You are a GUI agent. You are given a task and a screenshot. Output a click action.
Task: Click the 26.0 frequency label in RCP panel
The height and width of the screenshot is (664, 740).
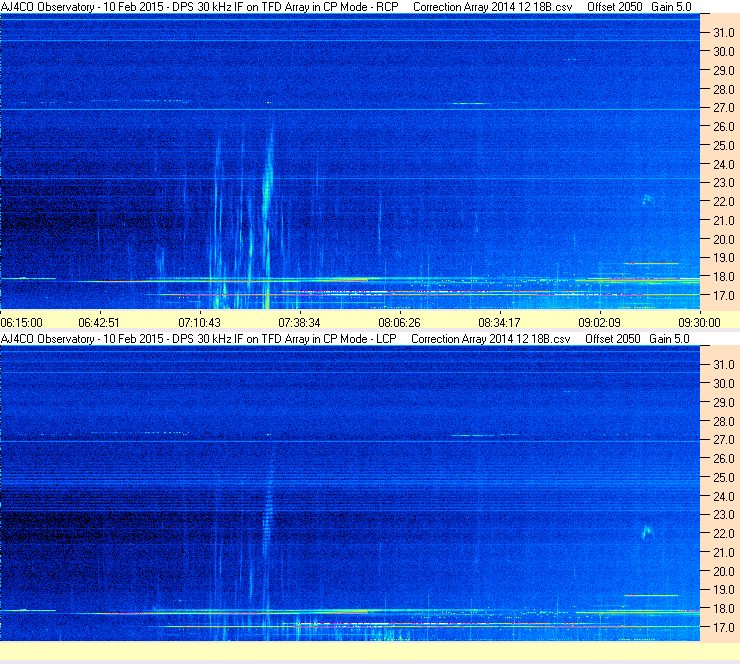click(x=724, y=127)
